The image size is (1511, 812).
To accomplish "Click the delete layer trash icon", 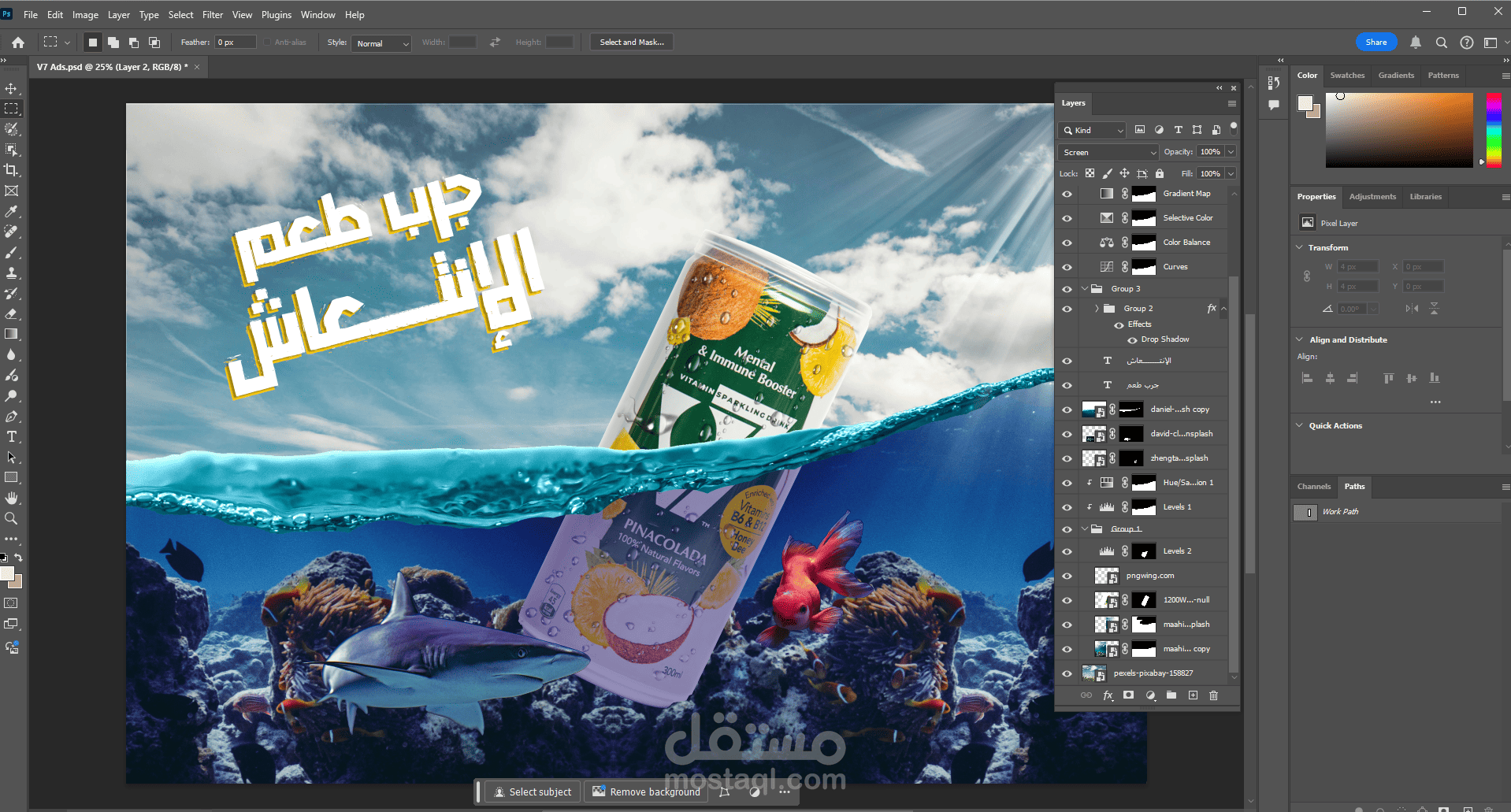I will tap(1213, 695).
